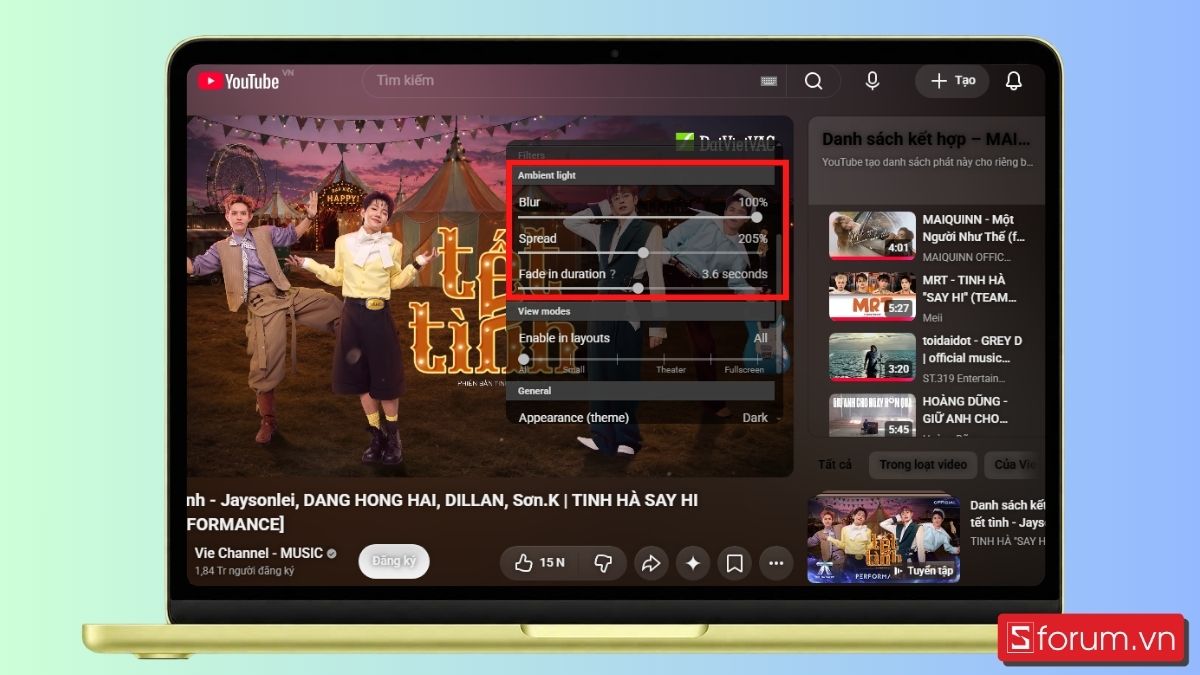1200x675 pixels.
Task: Click the help icon beside Fade in duration
Action: tap(612, 274)
